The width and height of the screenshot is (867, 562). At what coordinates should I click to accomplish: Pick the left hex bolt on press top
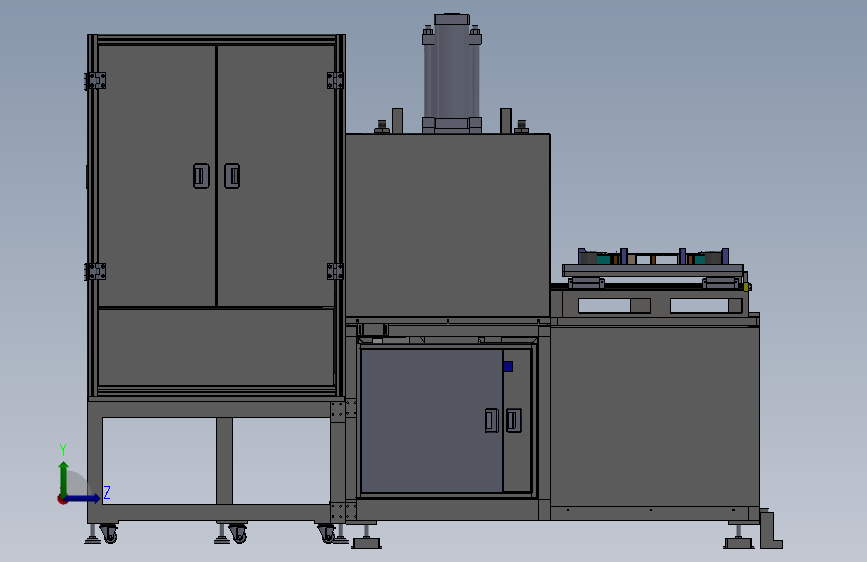(382, 127)
